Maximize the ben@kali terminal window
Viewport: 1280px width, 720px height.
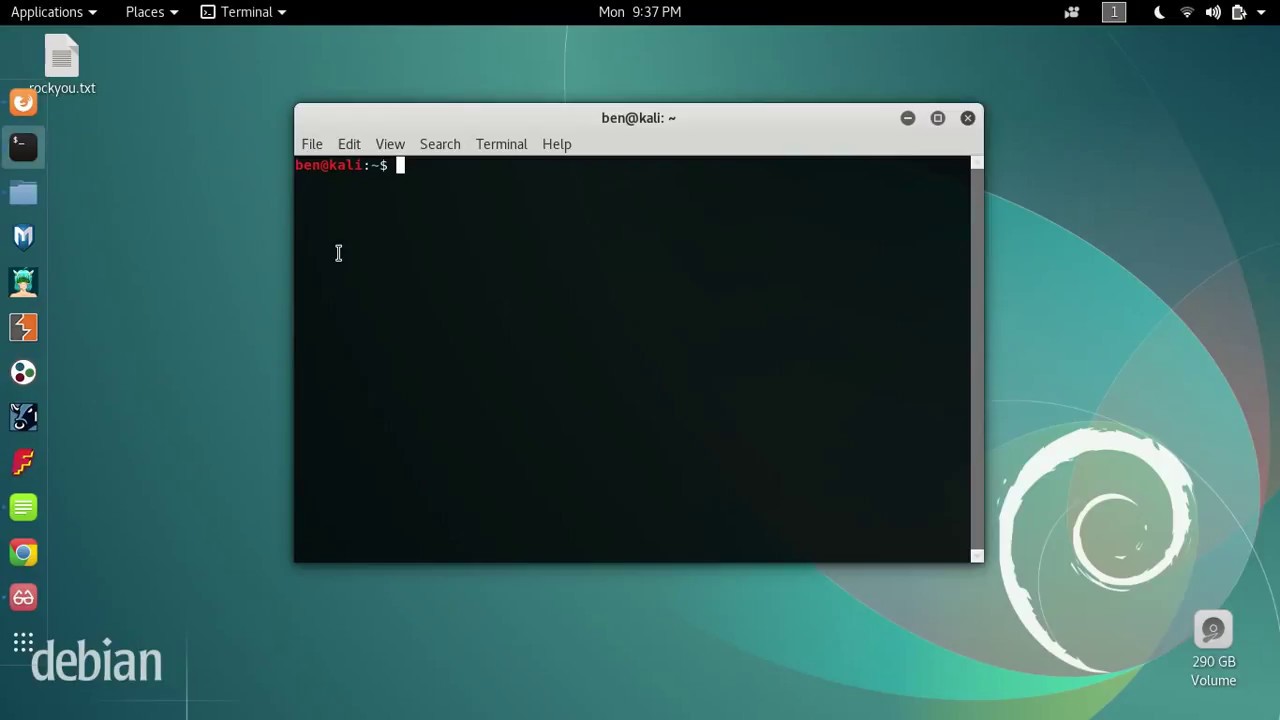tap(938, 118)
